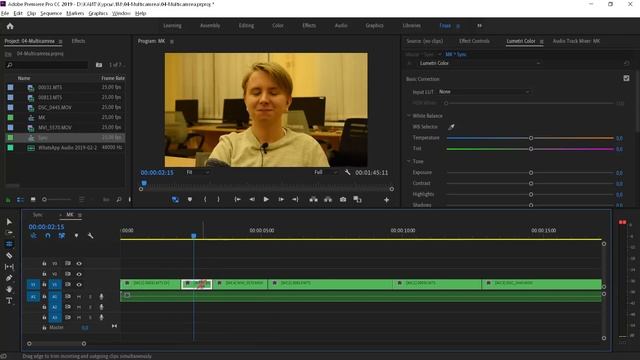The height and width of the screenshot is (360, 640).
Task: Open the Audio Track Mixer tab
Action: point(576,41)
